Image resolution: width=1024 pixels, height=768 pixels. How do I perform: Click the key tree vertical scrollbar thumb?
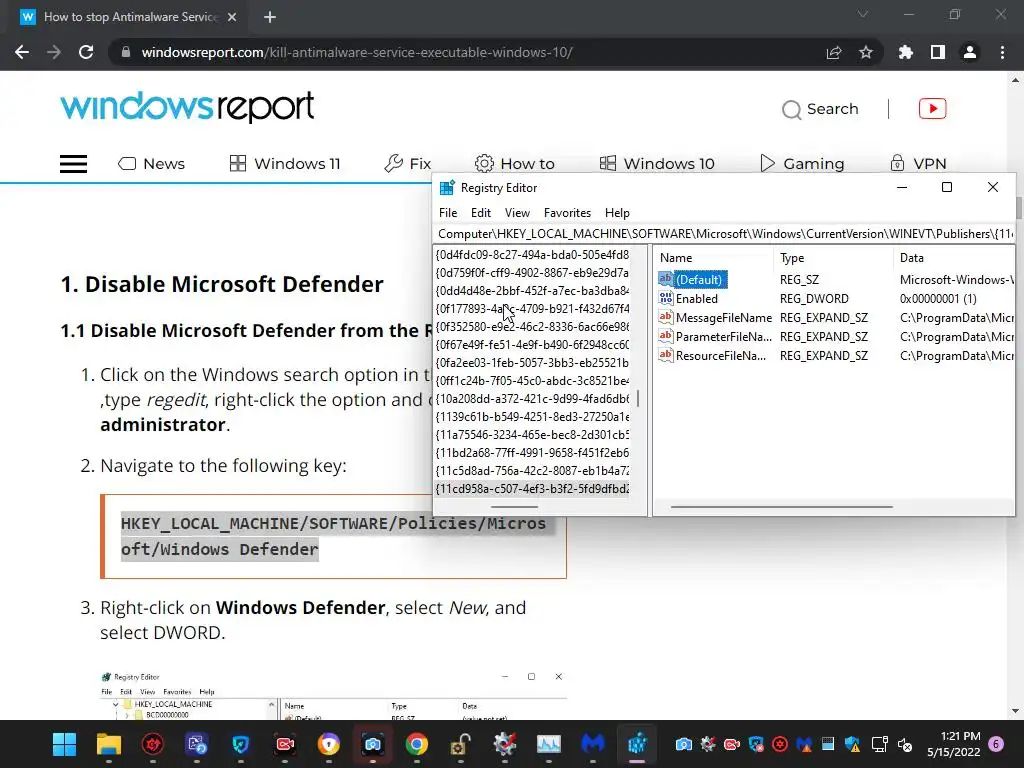point(638,398)
